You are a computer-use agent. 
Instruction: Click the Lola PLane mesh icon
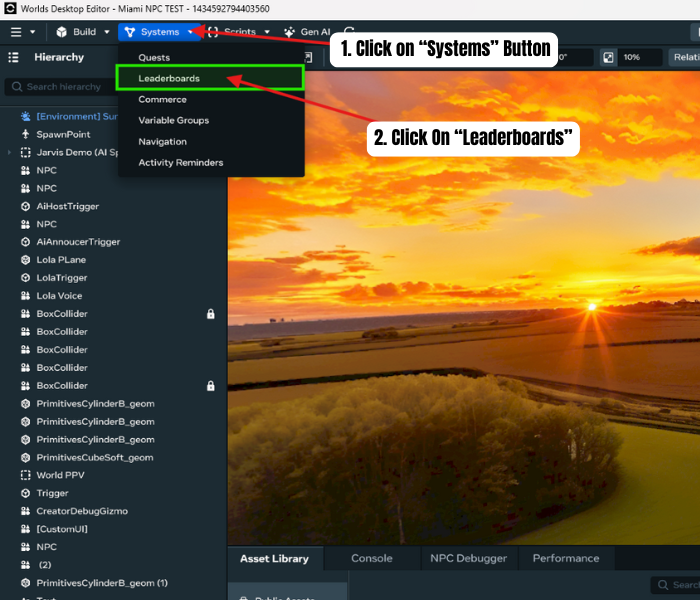coord(26,260)
